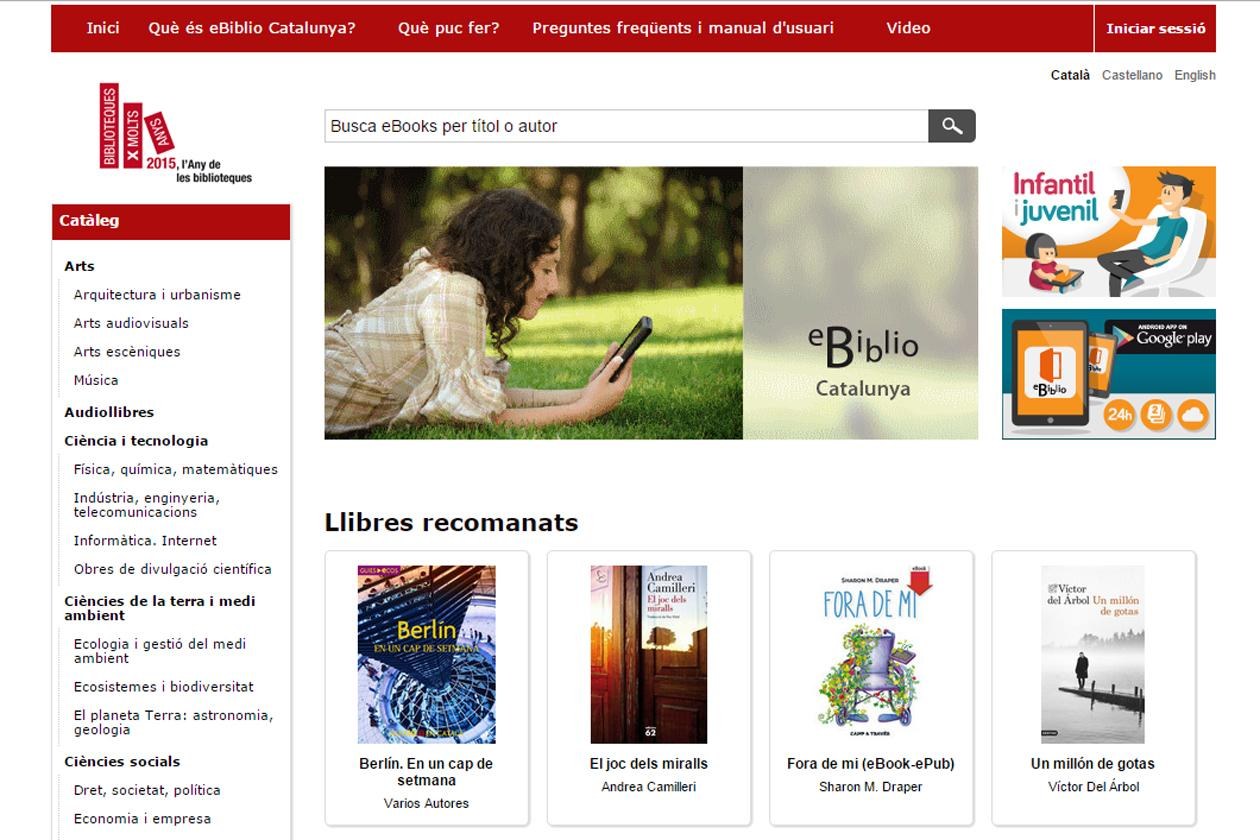Click the Biblioteques 2015 logo
The image size is (1260, 840).
(x=174, y=134)
